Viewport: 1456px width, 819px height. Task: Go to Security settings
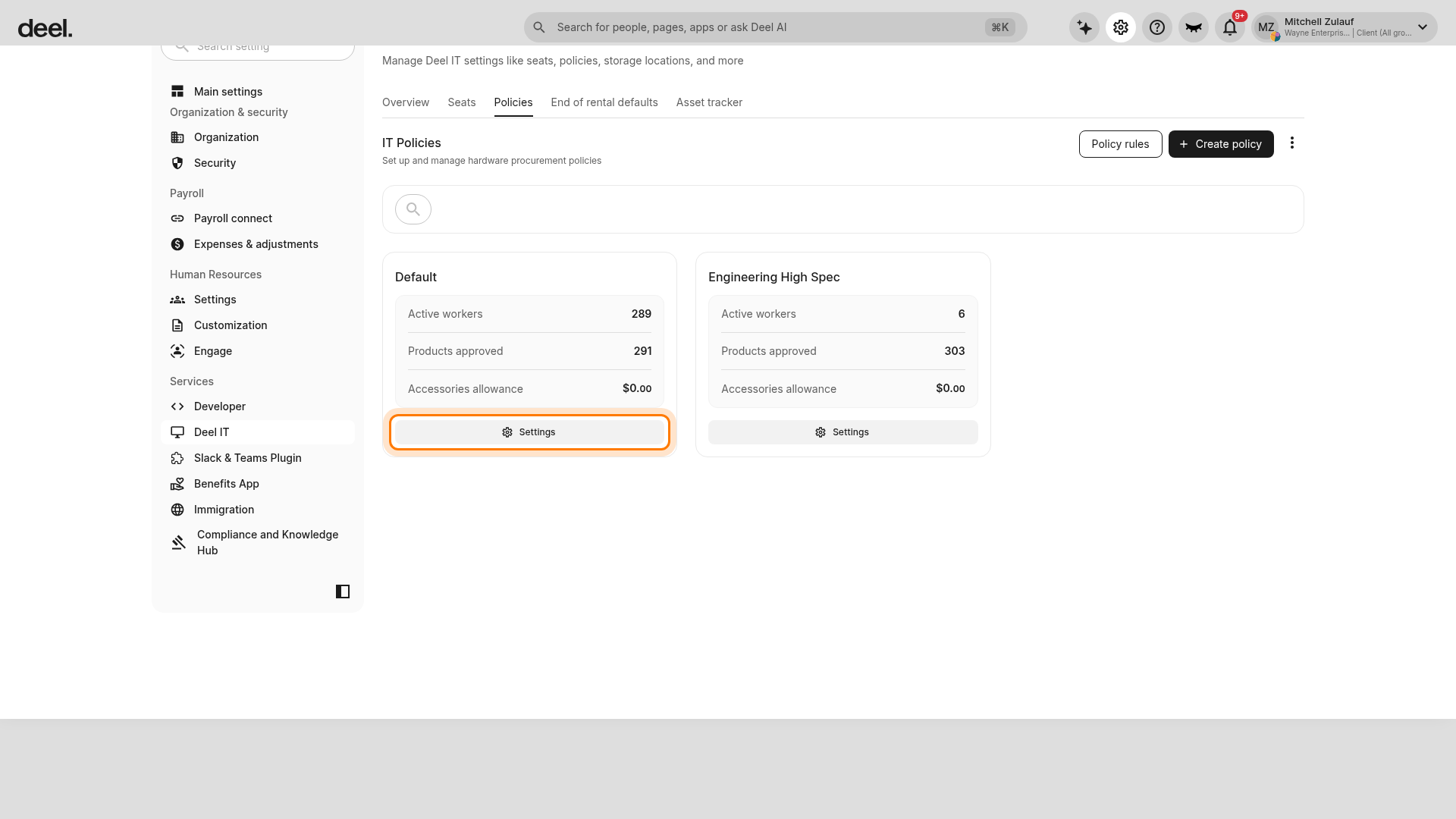tap(258, 163)
